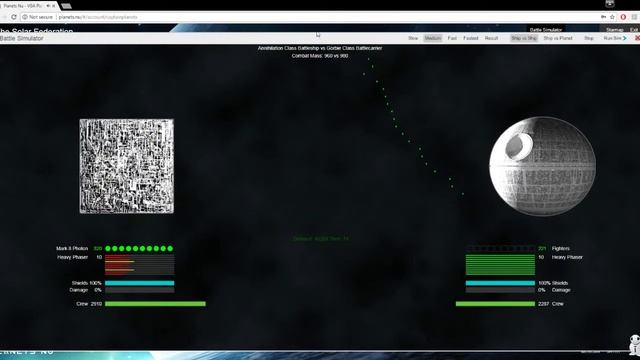Click the Not secure site info icon
640x360 pixels.
(x=25, y=17)
